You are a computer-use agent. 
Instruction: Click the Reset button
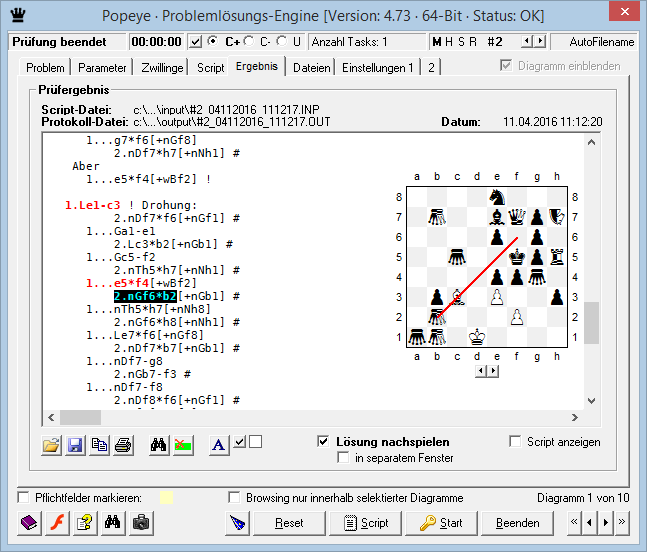[x=289, y=523]
